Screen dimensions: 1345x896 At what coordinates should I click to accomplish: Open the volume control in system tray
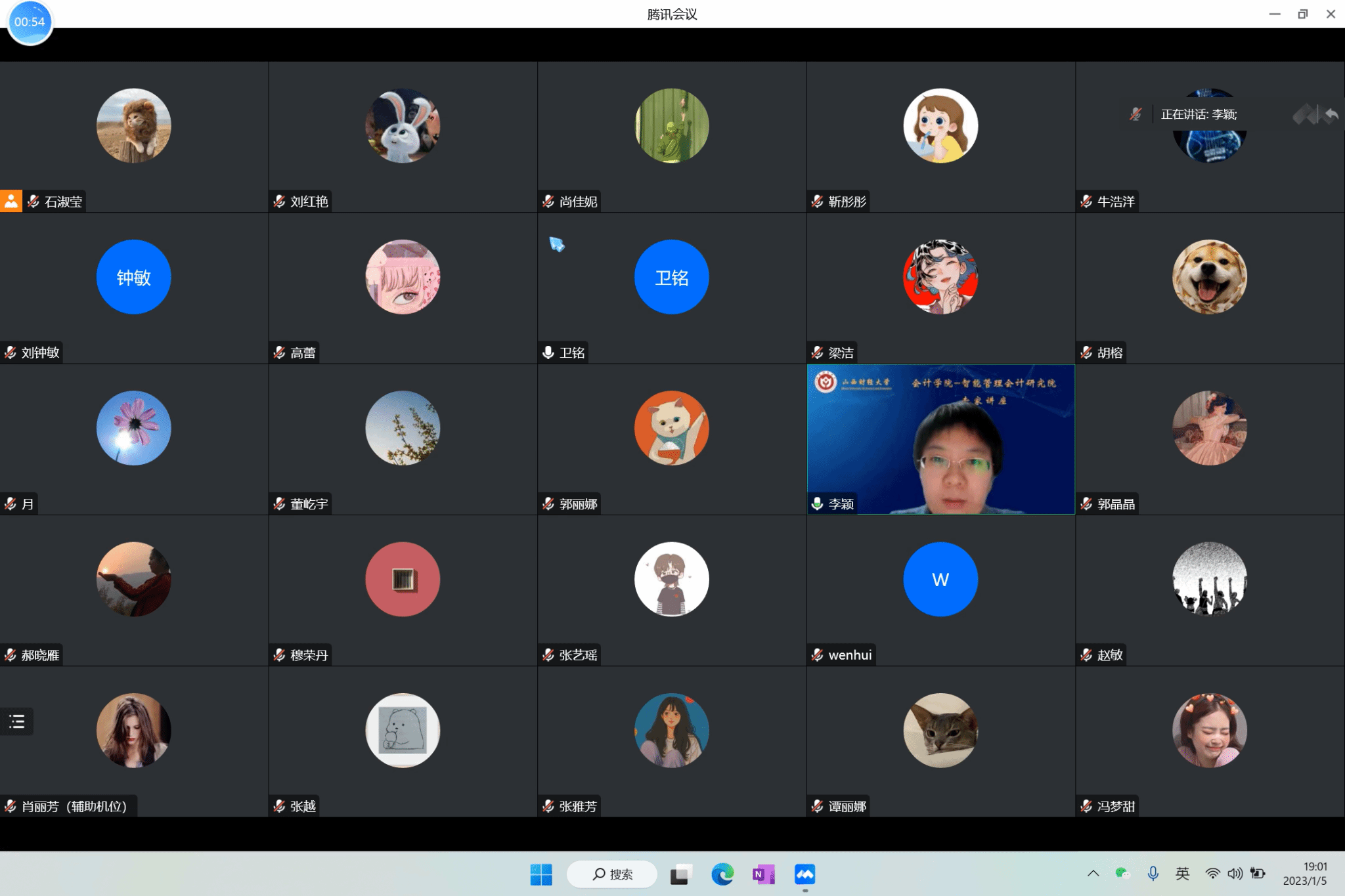click(1235, 873)
